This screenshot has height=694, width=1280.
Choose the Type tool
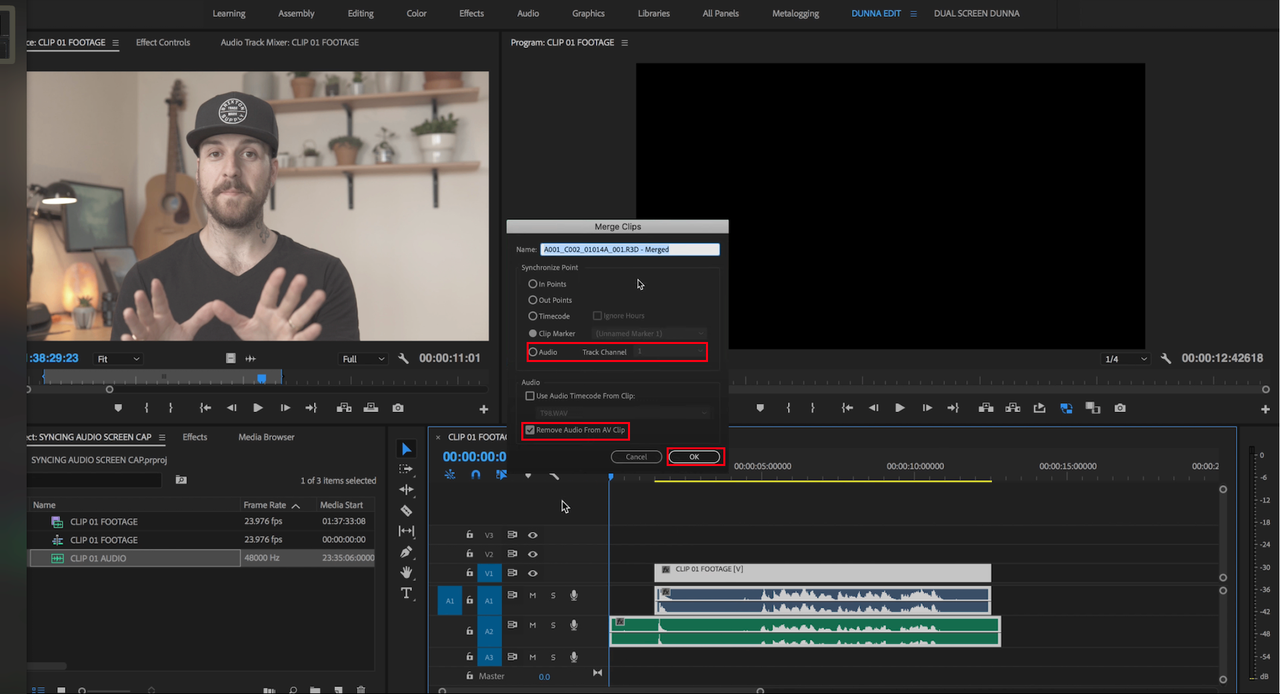tap(406, 593)
